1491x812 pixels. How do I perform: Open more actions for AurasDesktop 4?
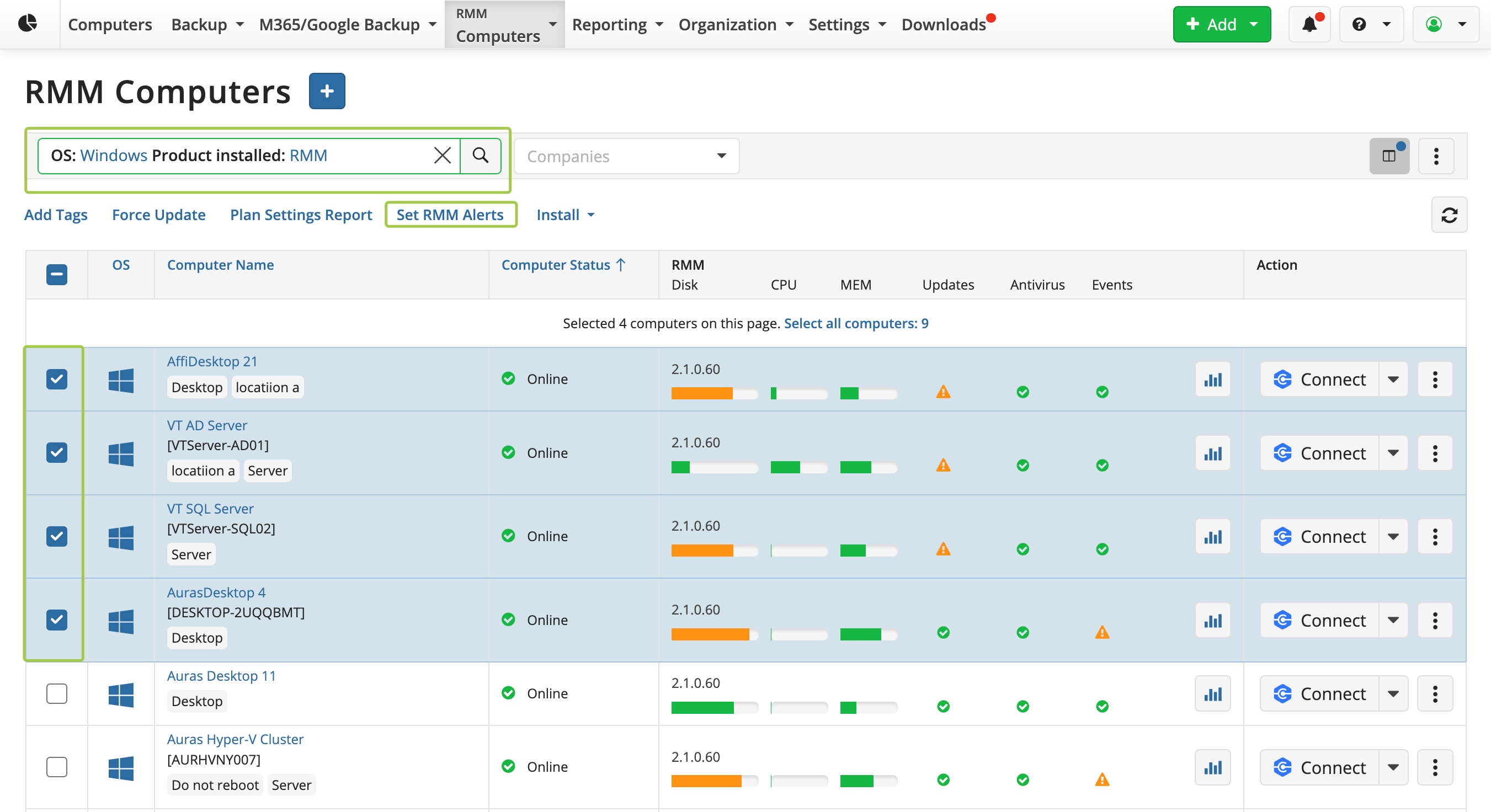pyautogui.click(x=1435, y=621)
